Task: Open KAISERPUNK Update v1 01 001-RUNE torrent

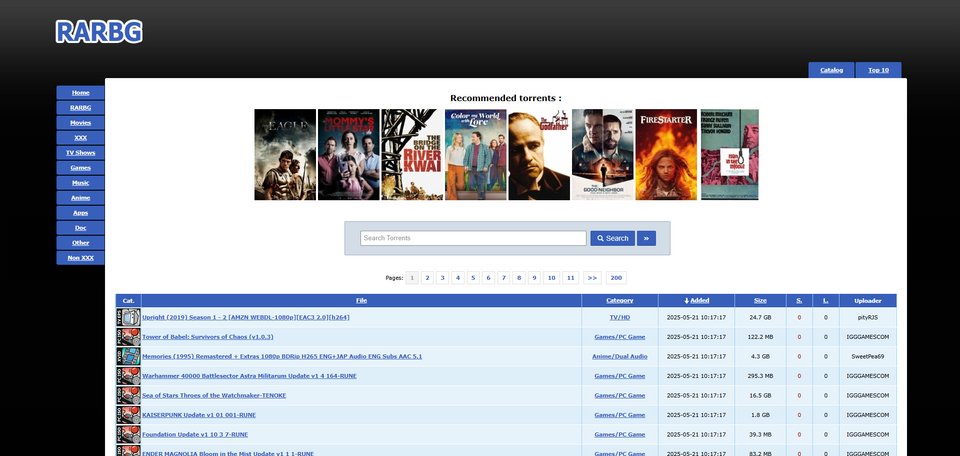Action: (199, 415)
